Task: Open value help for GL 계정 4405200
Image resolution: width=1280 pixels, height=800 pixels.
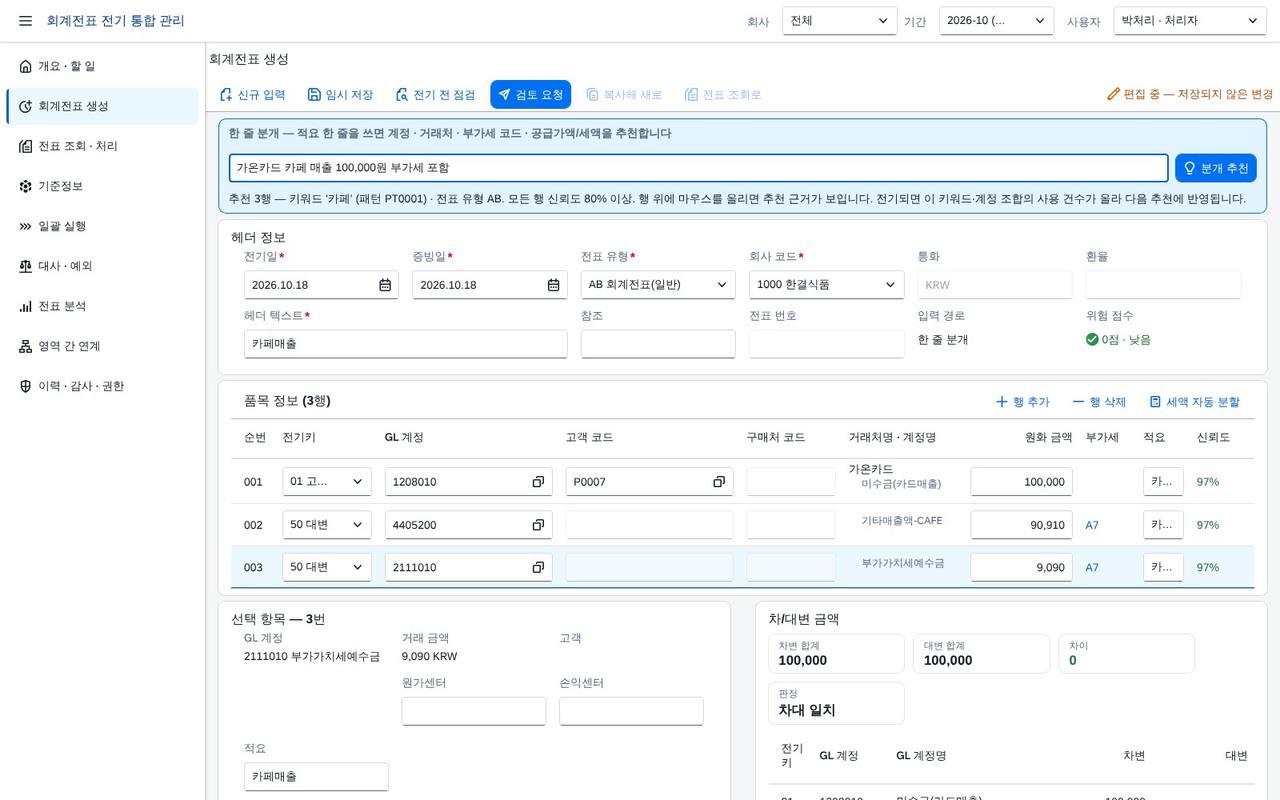Action: tap(538, 525)
